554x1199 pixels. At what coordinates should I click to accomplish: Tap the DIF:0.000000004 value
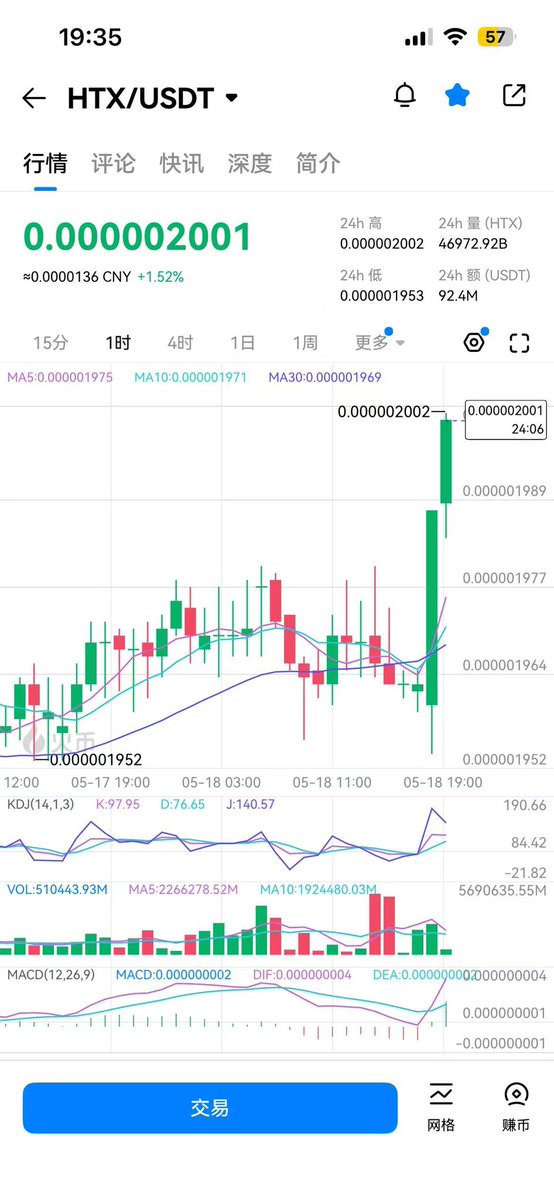(x=302, y=975)
